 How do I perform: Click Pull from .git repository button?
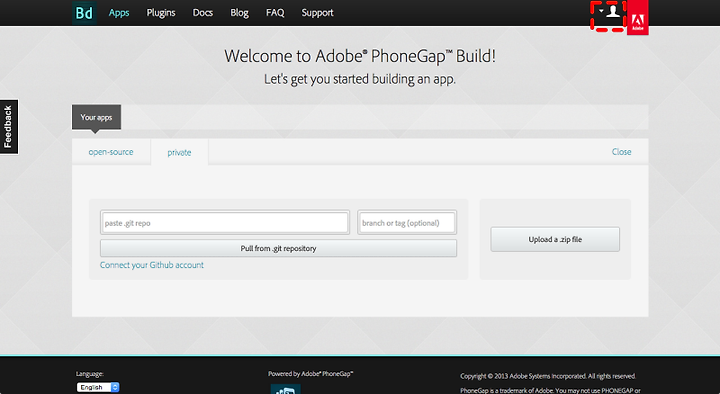click(278, 248)
